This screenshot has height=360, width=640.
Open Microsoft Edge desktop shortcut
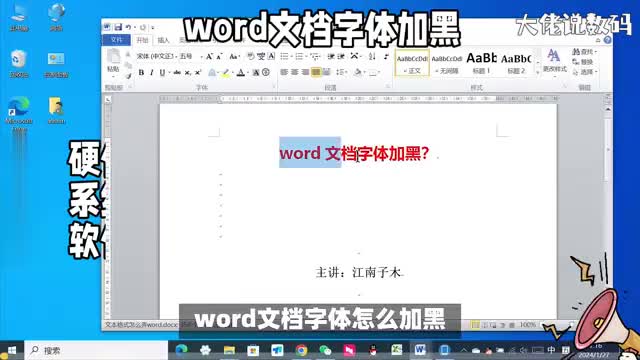(19, 113)
